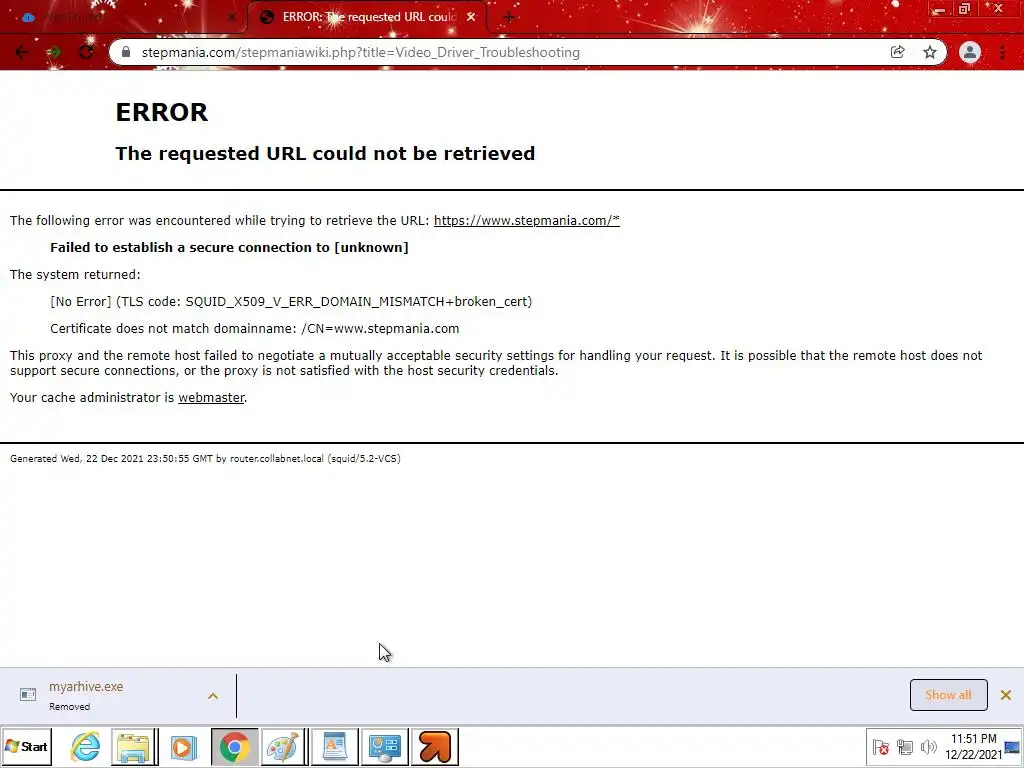This screenshot has width=1024, height=768.
Task: Open Windows Media Player from taskbar
Action: [184, 746]
